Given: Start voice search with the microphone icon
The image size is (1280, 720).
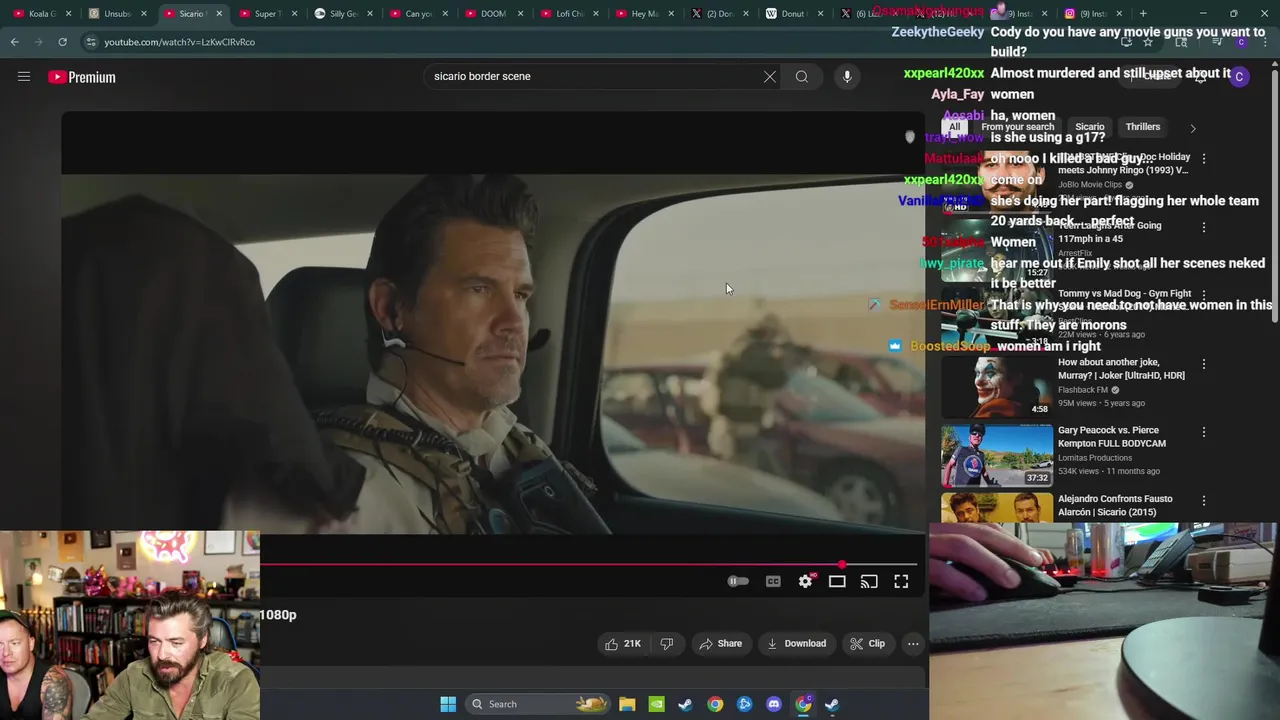Looking at the screenshot, I should (847, 77).
